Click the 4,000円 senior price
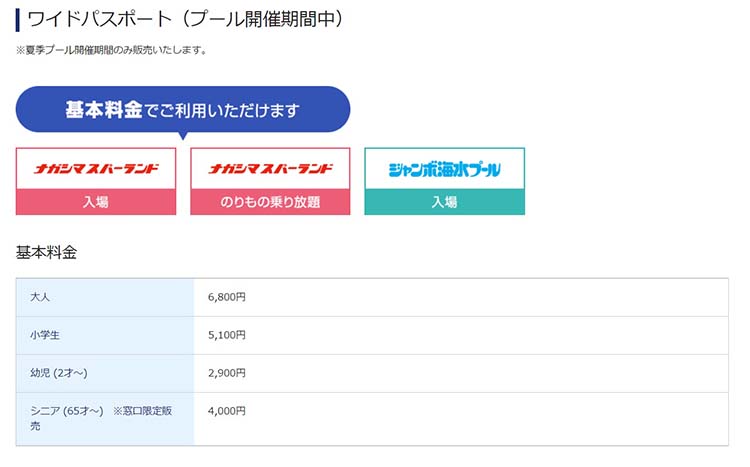Viewport: 750px width, 467px height. [x=227, y=411]
